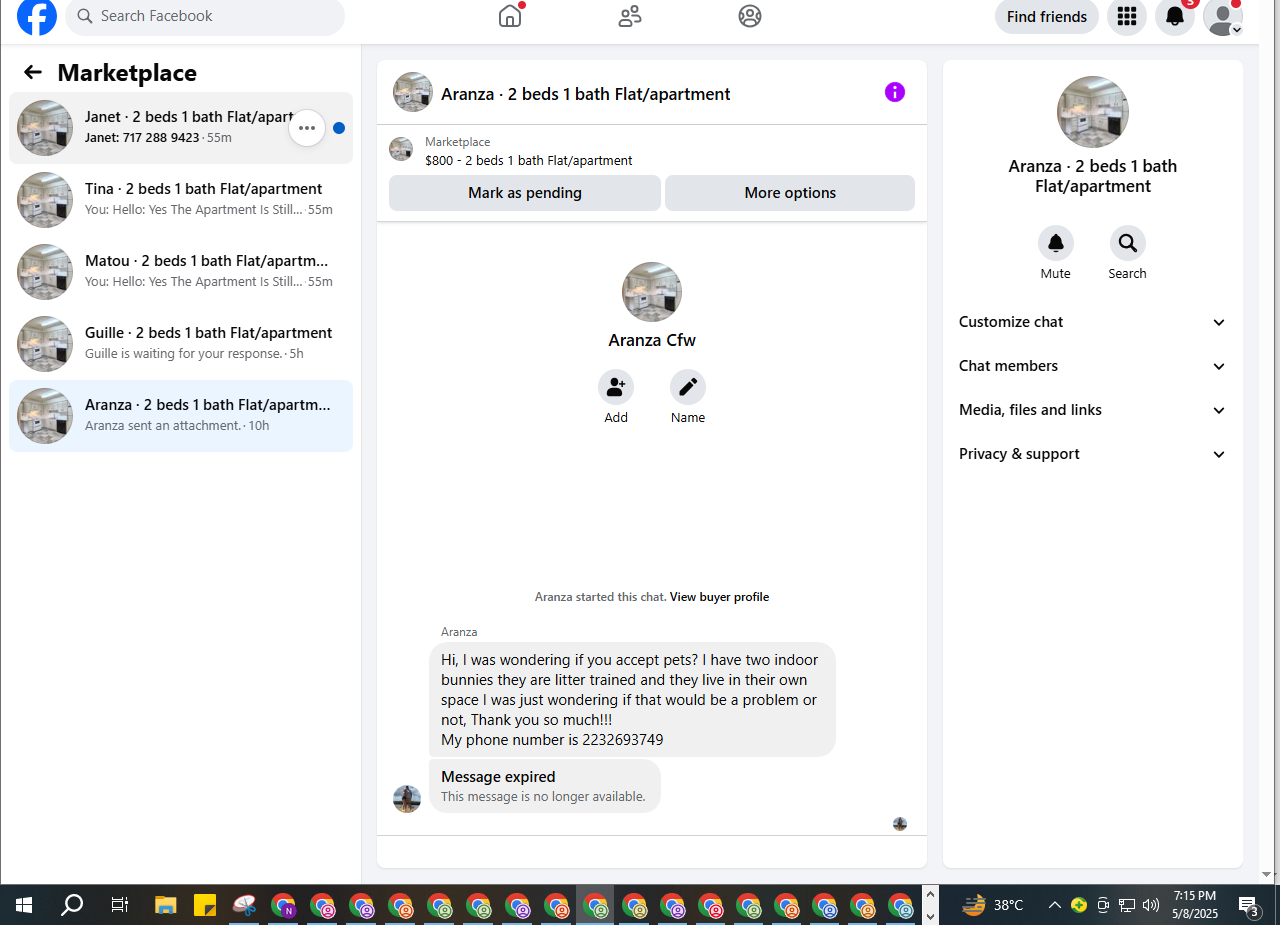This screenshot has height=925, width=1280.
Task: Open options menu for Janet conversation
Action: tap(307, 128)
